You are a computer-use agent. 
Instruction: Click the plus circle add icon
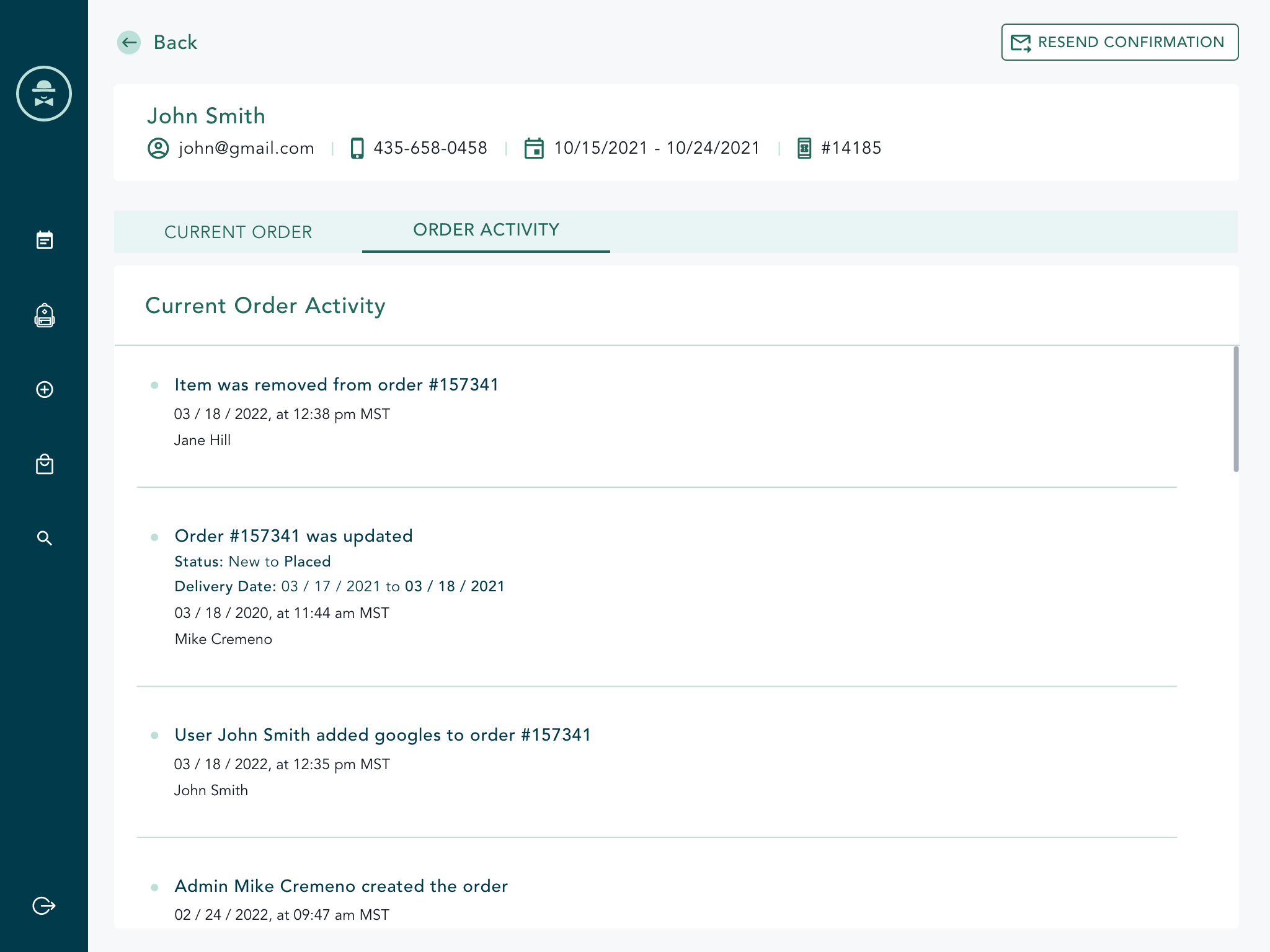pos(44,390)
